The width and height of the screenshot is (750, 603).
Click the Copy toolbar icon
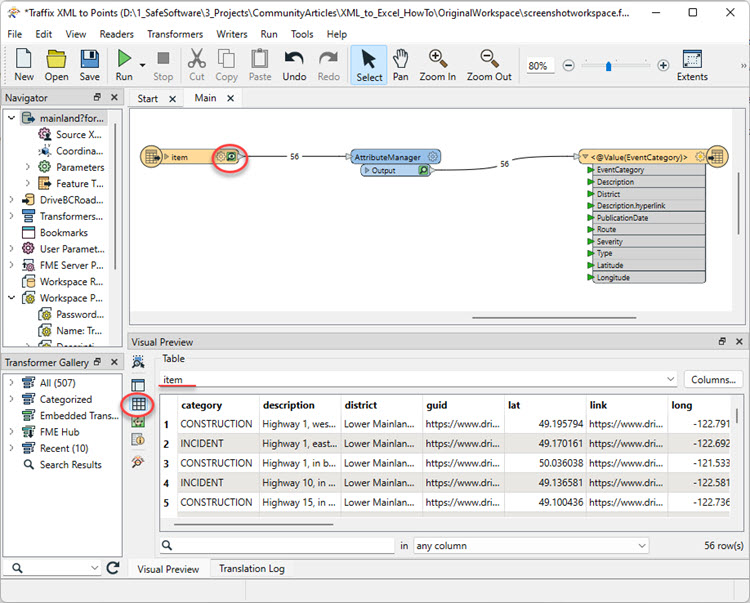pos(226,65)
